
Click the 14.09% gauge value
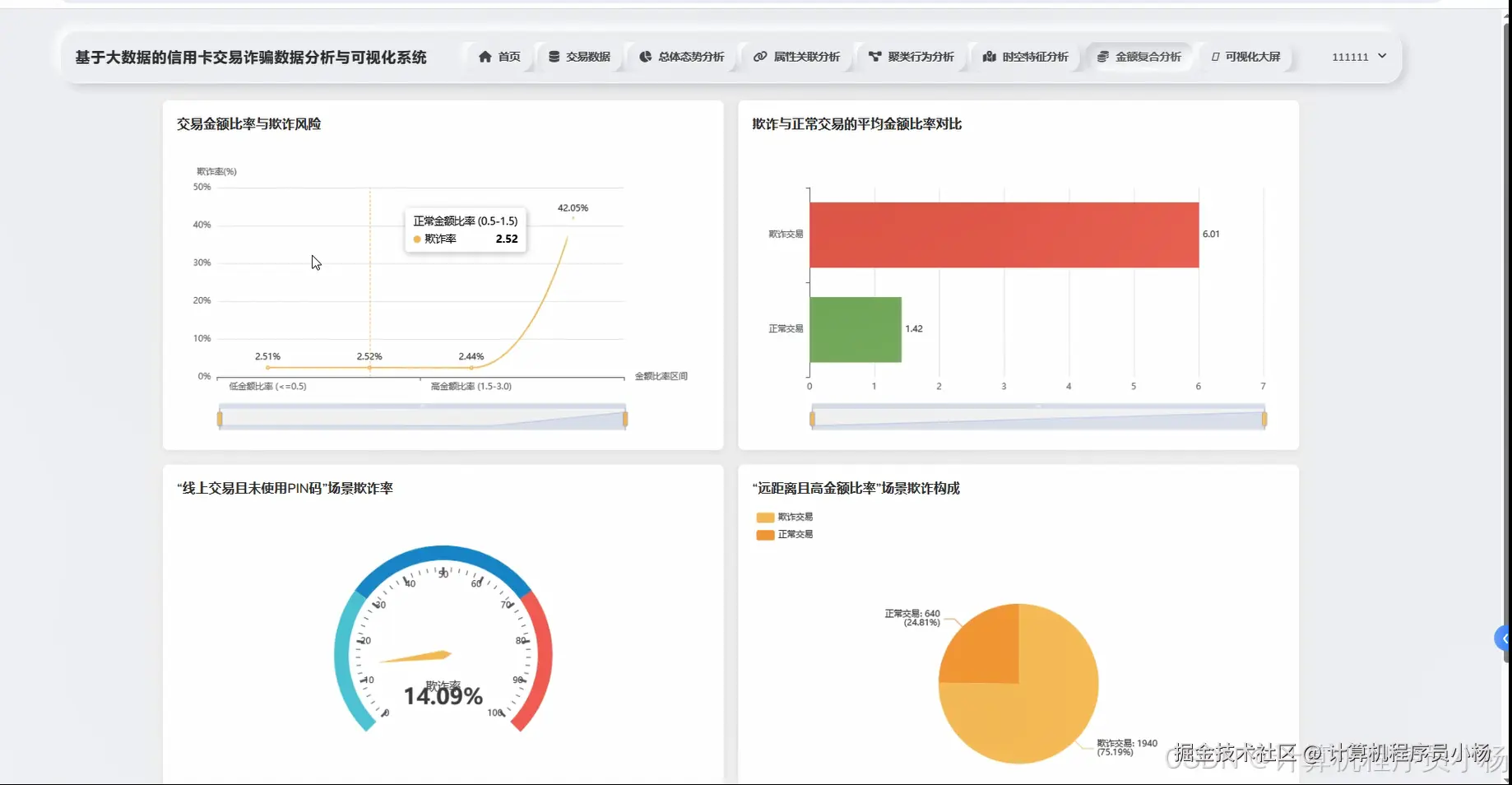443,696
